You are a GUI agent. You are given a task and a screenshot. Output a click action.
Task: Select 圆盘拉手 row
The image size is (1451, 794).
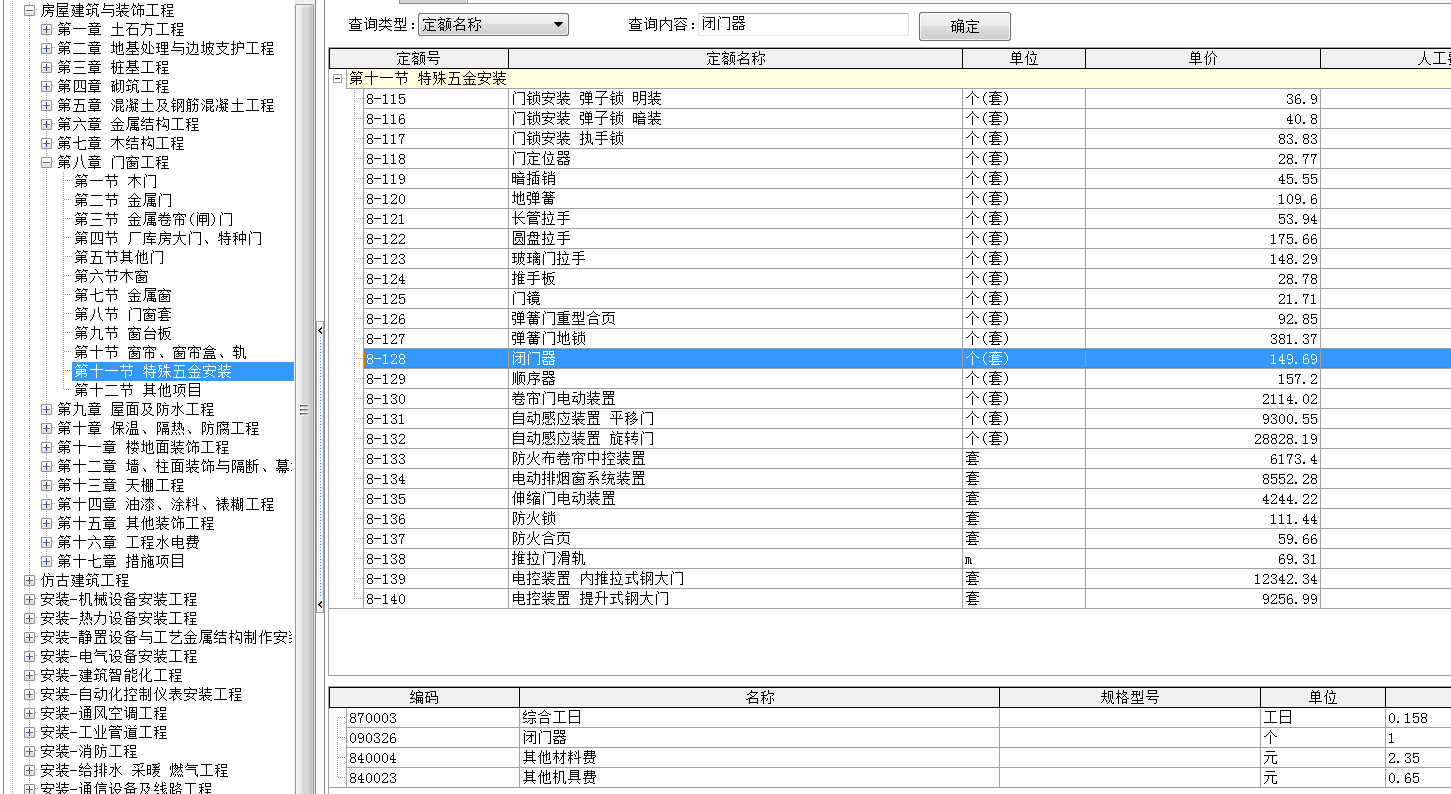[x=907, y=239]
